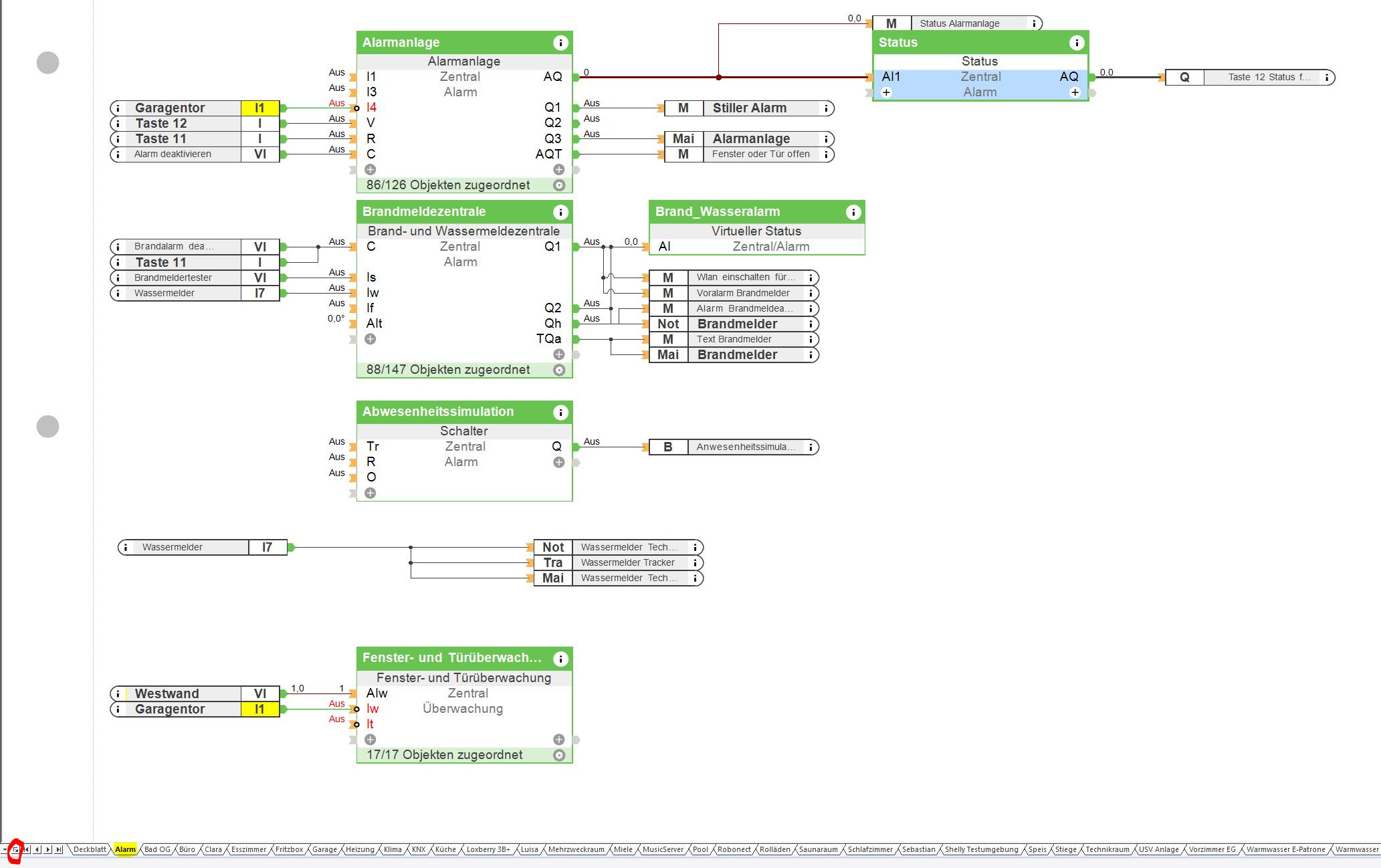The image size is (1381, 868).
Task: Open the Deckblatt page tab
Action: pos(90,850)
